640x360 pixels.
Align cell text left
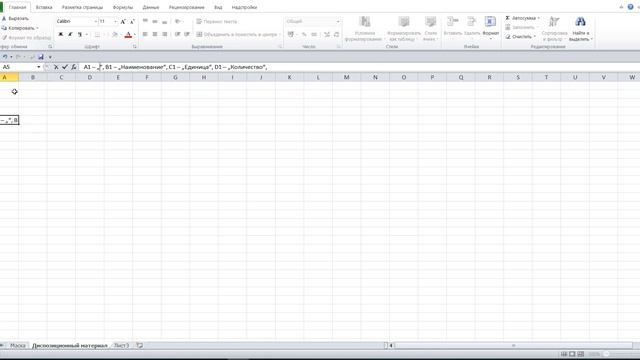(145, 34)
